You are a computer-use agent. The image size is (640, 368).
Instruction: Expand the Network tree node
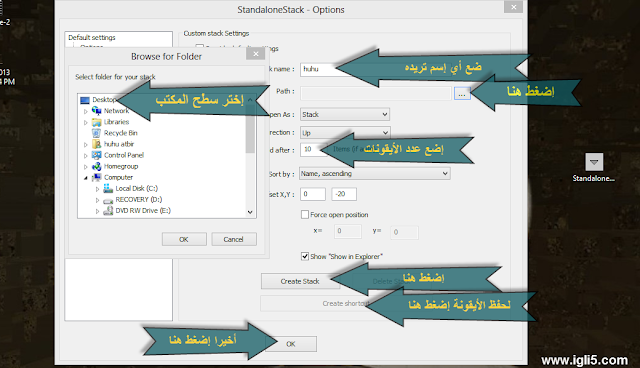click(86, 111)
